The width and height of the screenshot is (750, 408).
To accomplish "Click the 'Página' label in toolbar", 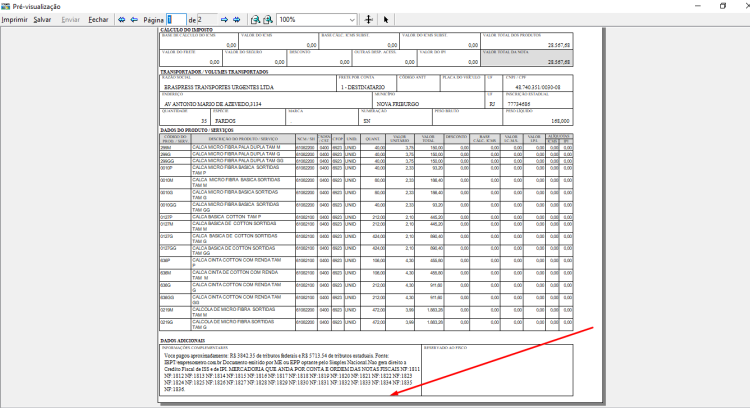I will click(154, 20).
